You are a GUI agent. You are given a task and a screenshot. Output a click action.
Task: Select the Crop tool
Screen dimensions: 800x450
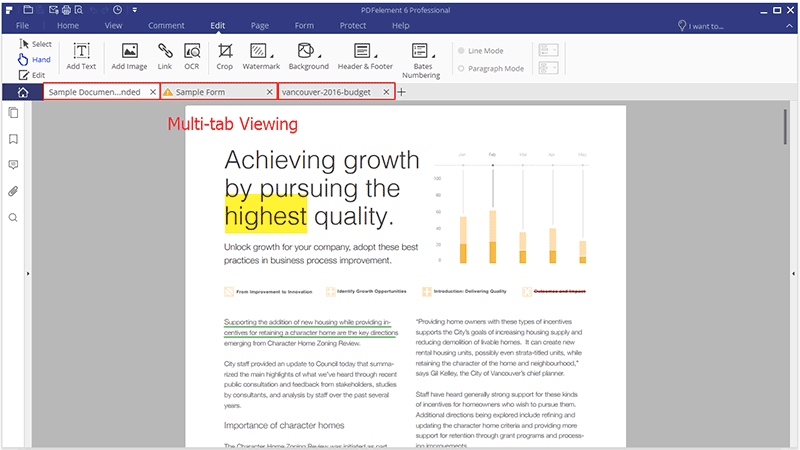point(224,56)
